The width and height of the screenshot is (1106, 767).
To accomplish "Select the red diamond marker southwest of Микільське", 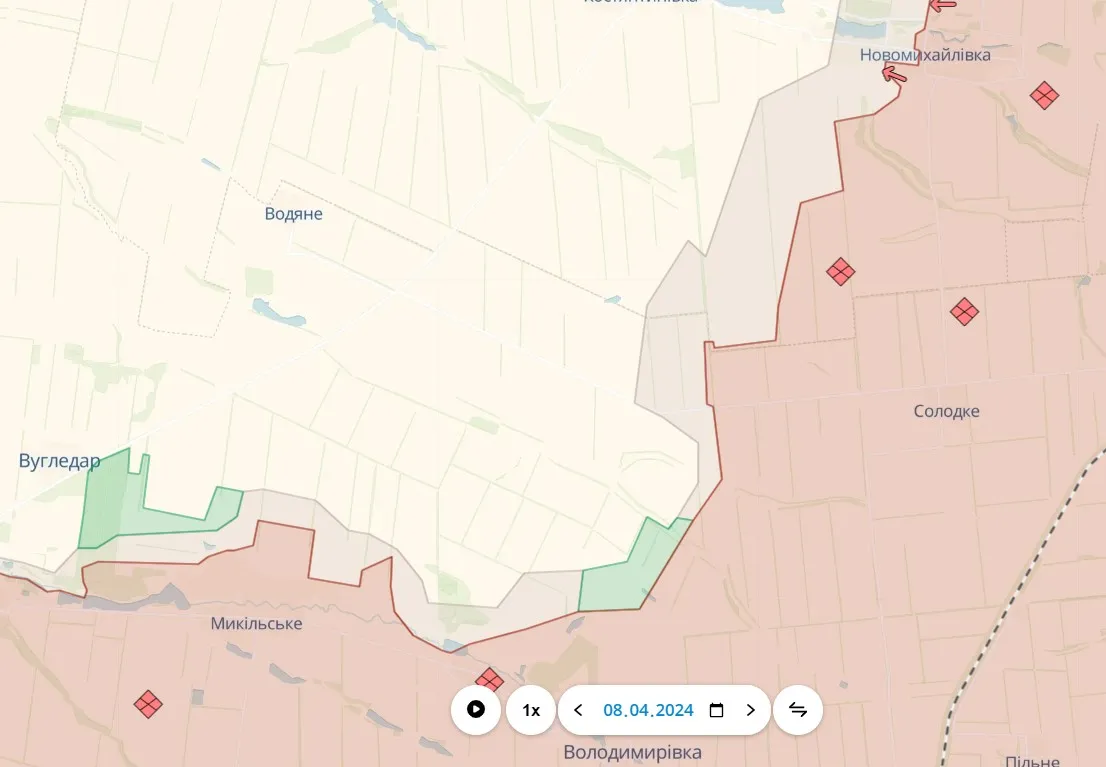I will pyautogui.click(x=148, y=704).
